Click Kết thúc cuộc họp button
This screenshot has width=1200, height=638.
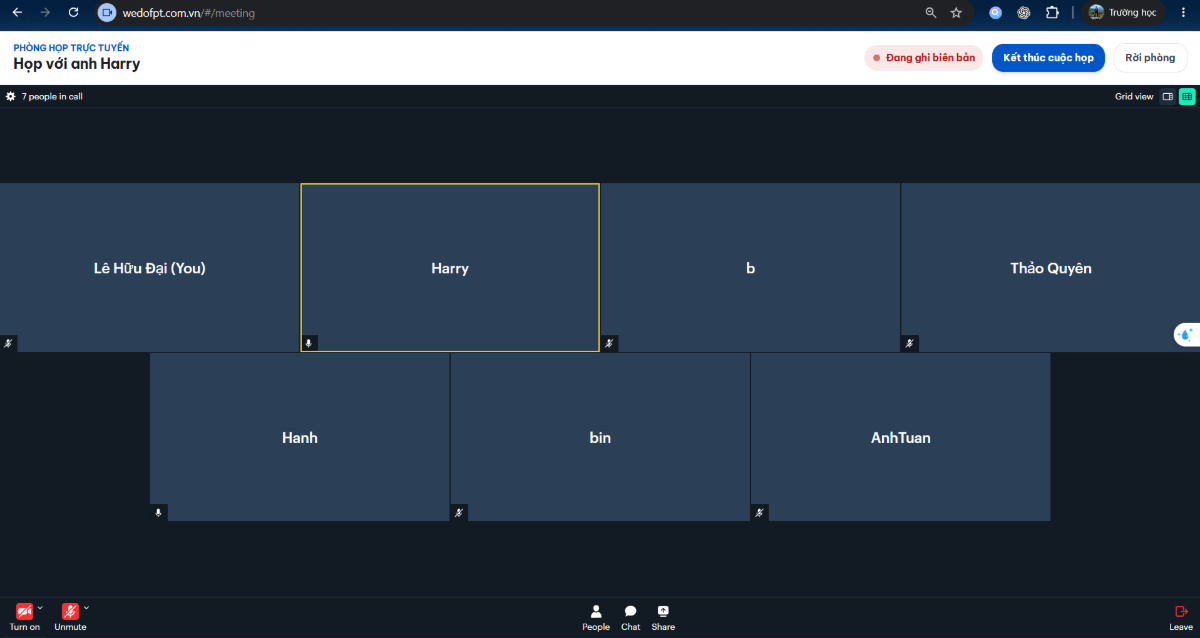[x=1048, y=58]
